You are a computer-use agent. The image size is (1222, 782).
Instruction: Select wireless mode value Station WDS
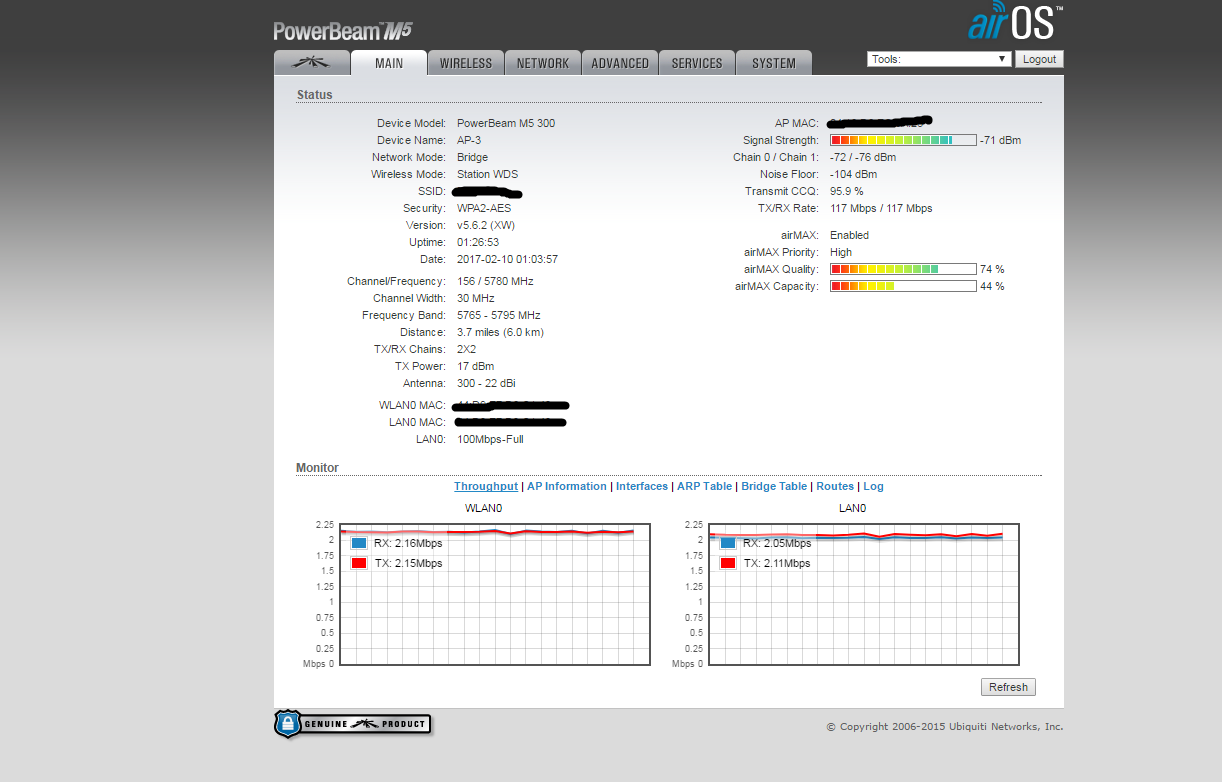(488, 174)
